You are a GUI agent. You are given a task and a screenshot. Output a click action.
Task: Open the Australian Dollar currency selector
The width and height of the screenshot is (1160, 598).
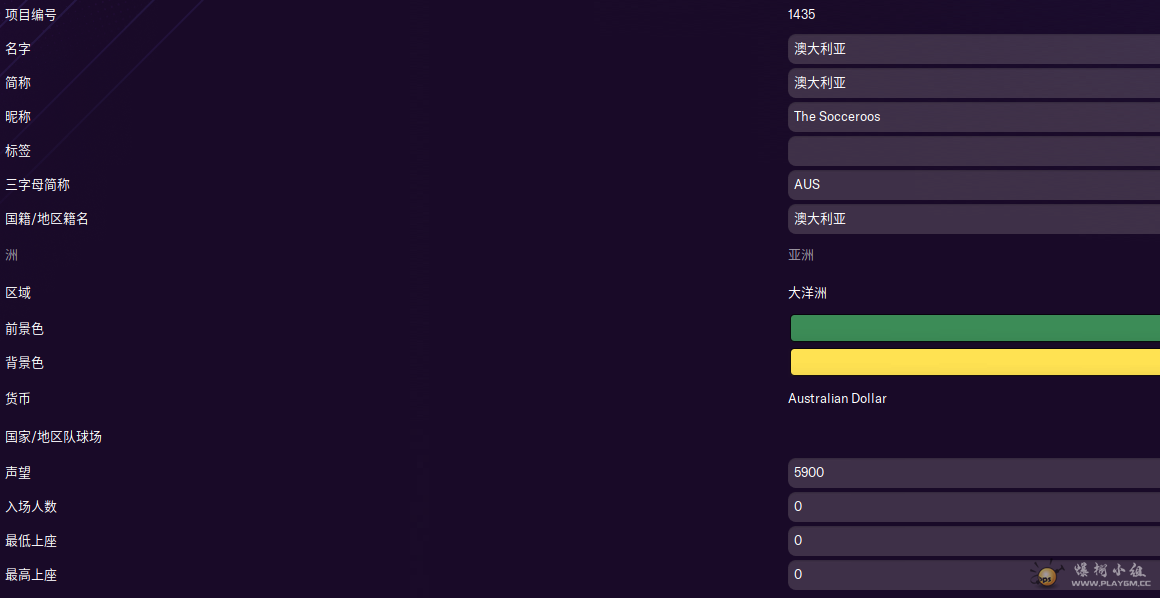point(837,399)
